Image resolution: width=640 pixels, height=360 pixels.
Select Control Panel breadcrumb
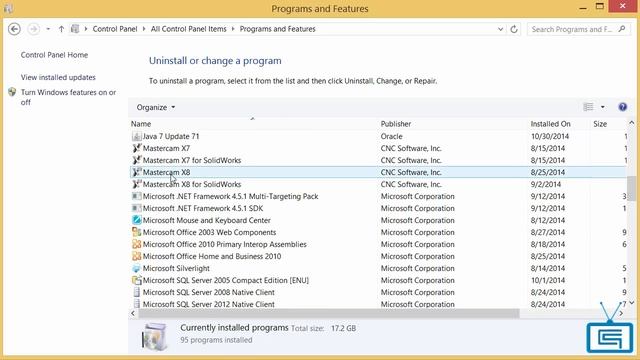click(115, 29)
